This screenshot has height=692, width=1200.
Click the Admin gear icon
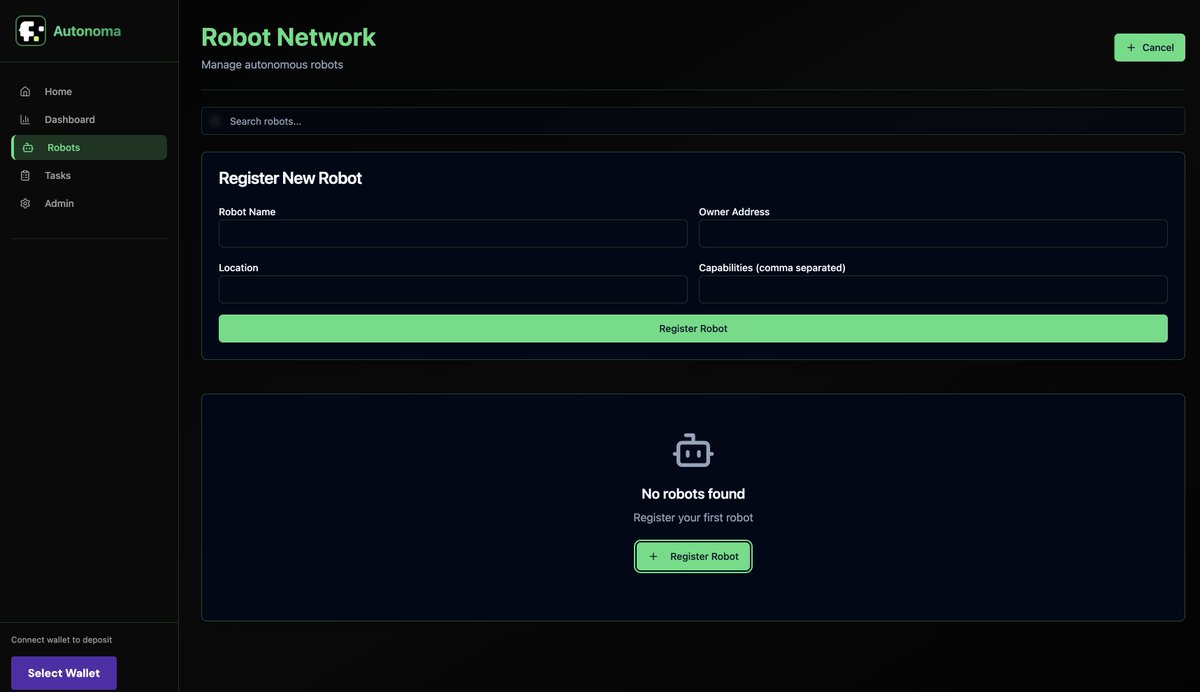pos(25,204)
